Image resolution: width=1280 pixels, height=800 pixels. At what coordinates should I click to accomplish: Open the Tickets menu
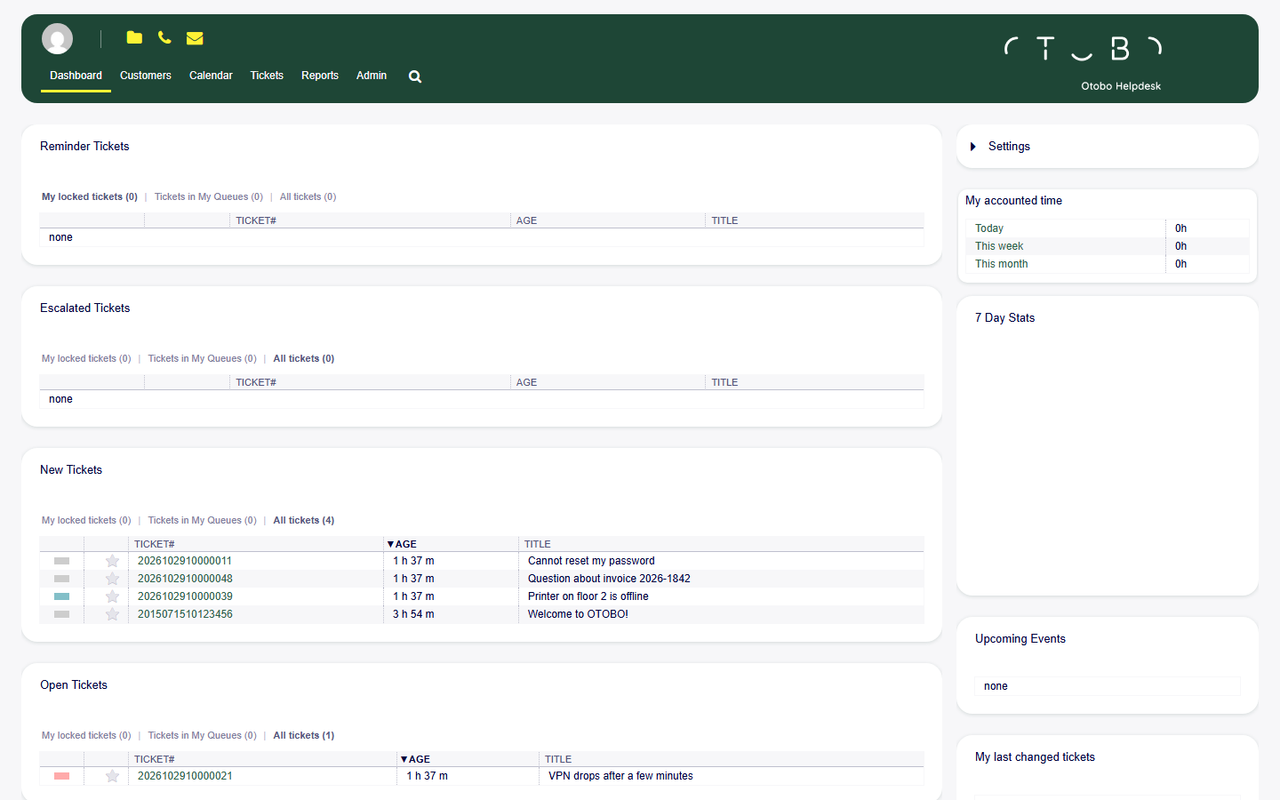point(267,75)
